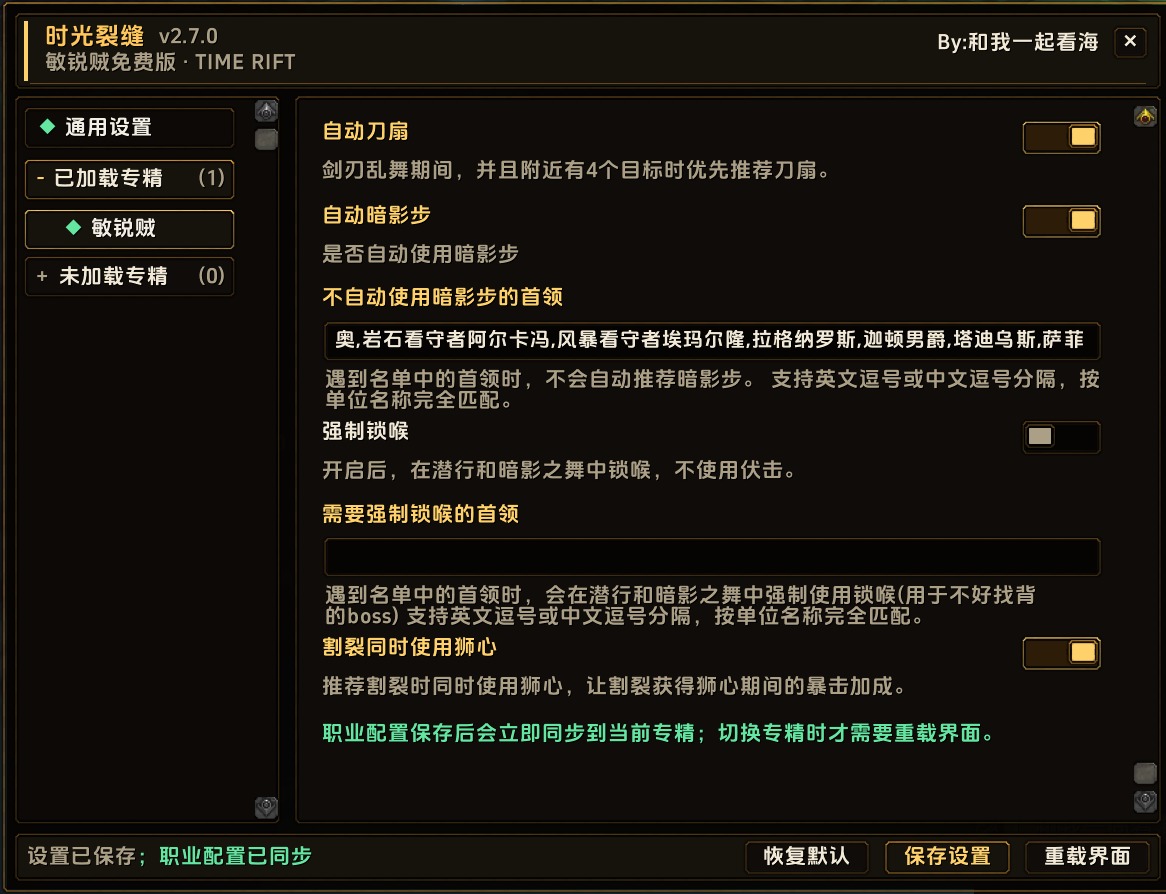Screen dimensions: 1166x894
Task: Click the green diamond icon beside 敏锐贼
Action: [x=73, y=228]
